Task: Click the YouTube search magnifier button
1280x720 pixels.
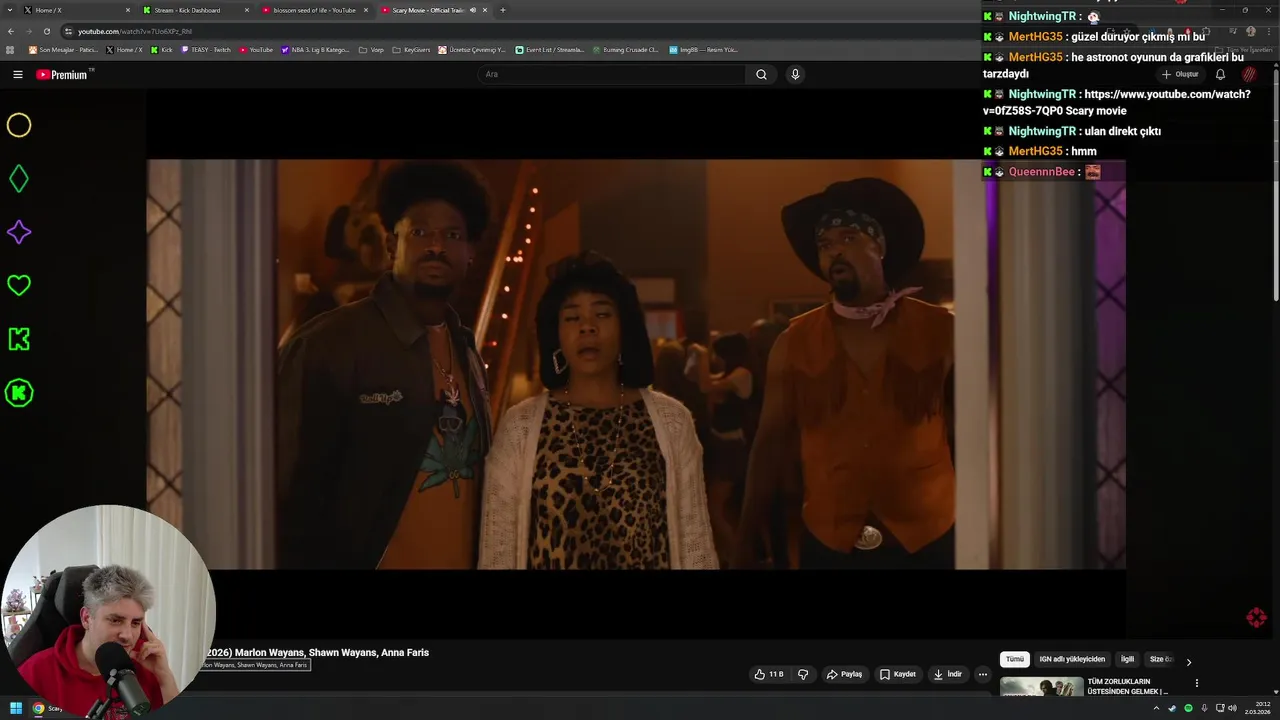Action: 761,74
